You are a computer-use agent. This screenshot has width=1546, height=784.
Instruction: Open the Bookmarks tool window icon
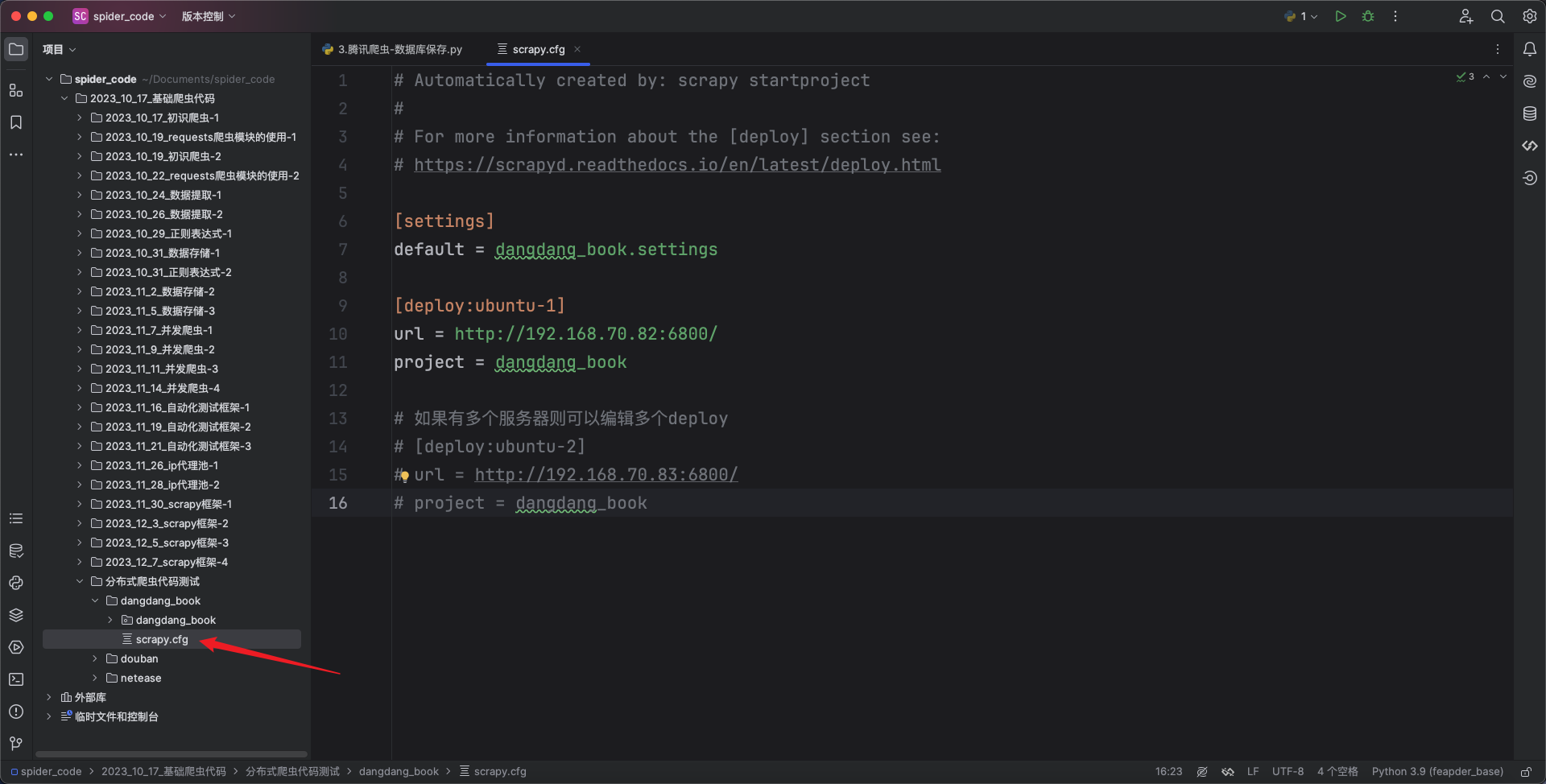(16, 122)
